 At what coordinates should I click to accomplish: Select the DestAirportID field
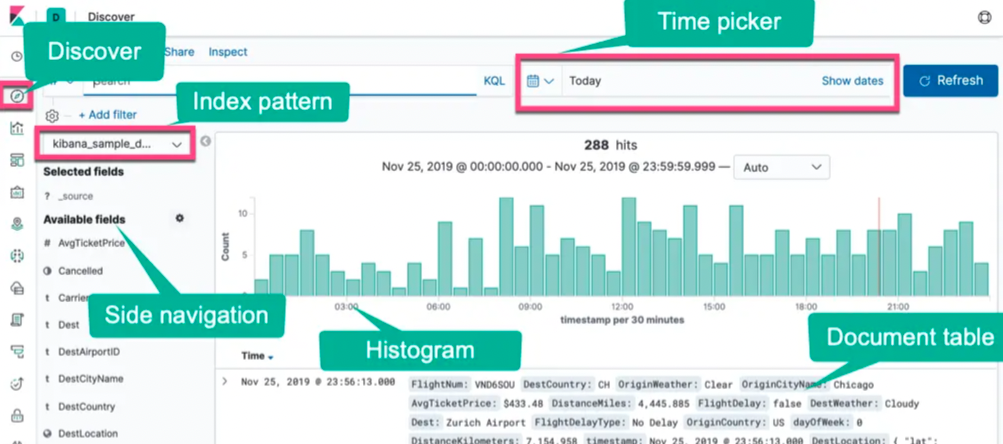coord(89,351)
